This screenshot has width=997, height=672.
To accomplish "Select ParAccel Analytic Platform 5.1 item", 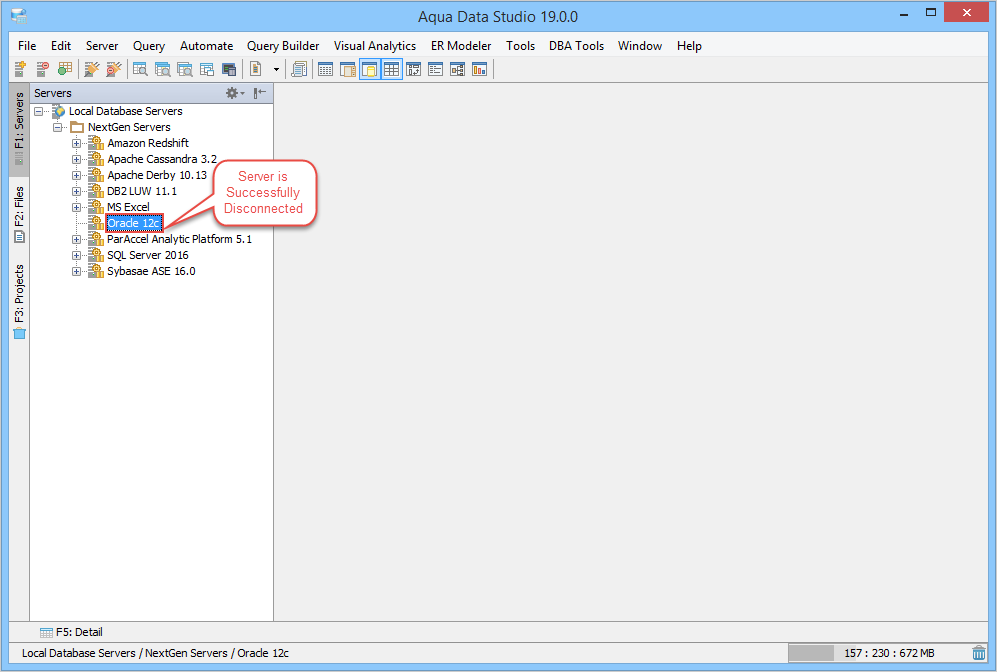I will (x=179, y=239).
